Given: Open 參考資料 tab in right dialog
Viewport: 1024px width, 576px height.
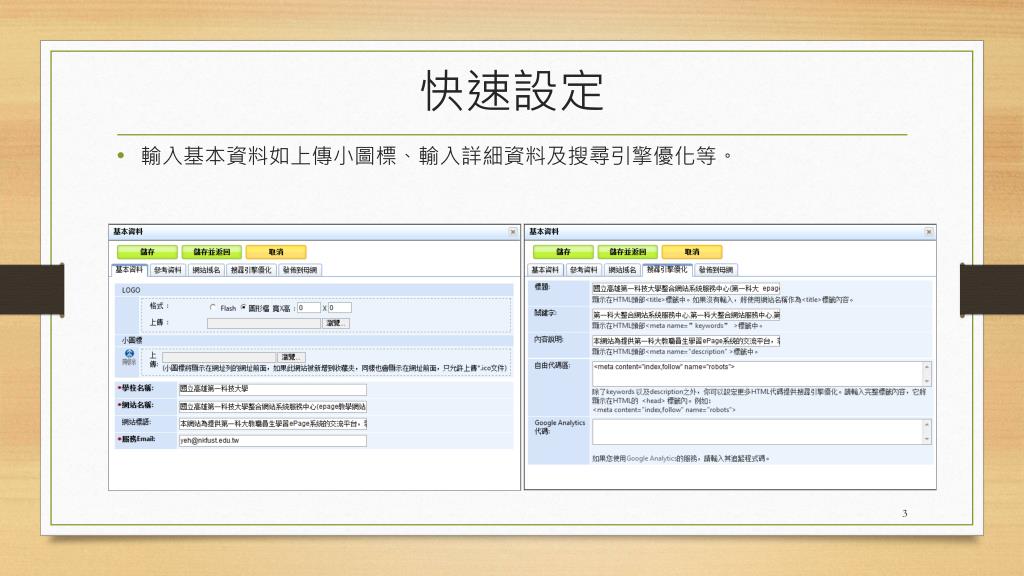Looking at the screenshot, I should (x=583, y=270).
